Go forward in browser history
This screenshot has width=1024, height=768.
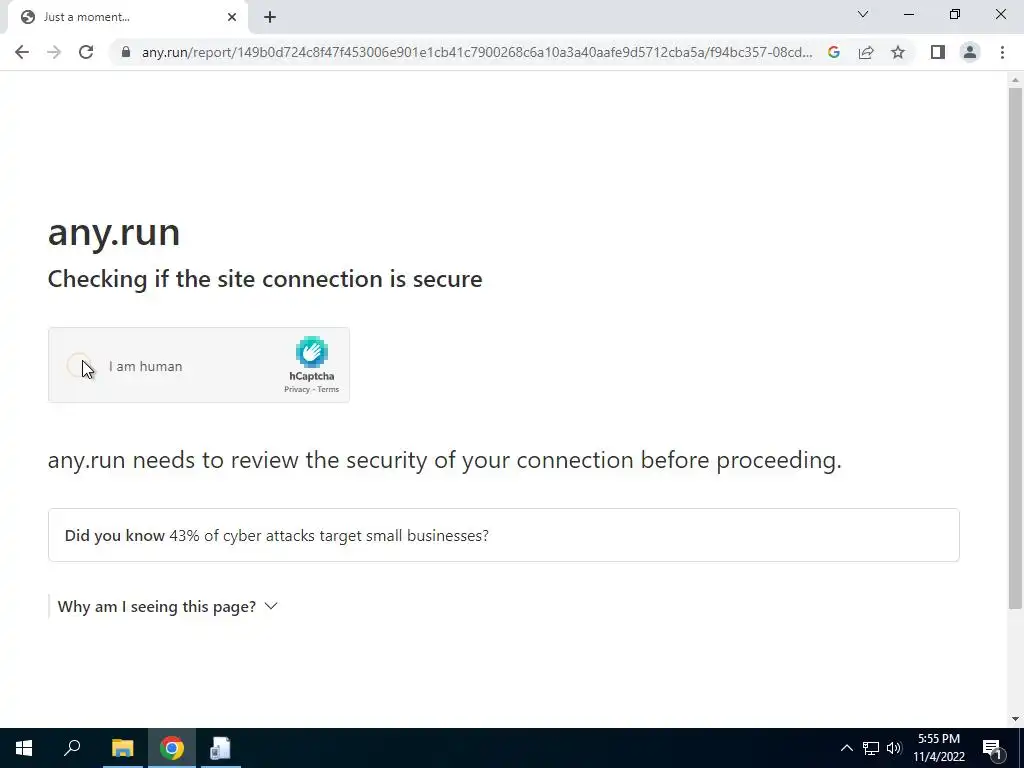(54, 52)
